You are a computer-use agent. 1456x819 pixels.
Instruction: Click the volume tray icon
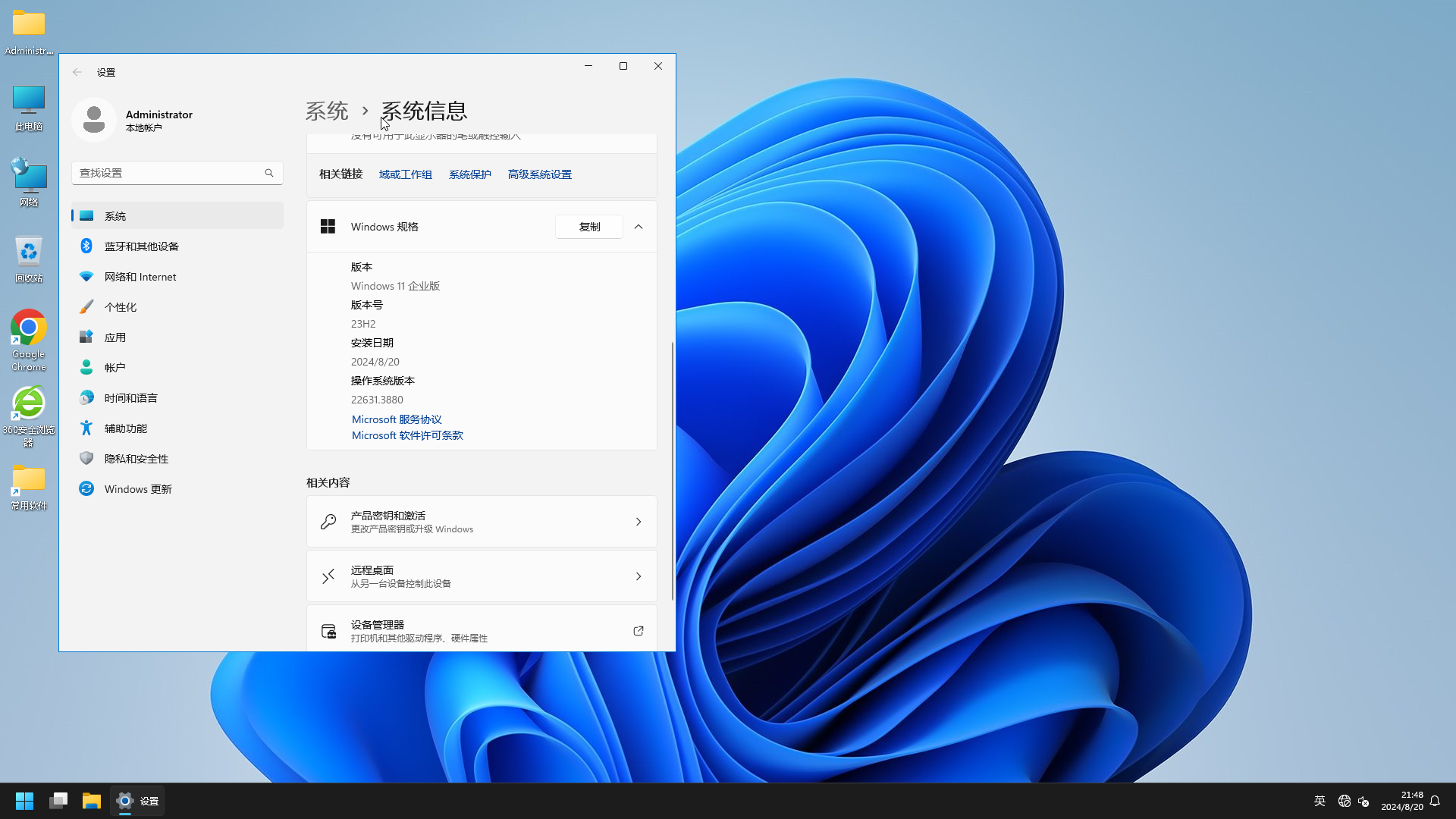click(1363, 801)
